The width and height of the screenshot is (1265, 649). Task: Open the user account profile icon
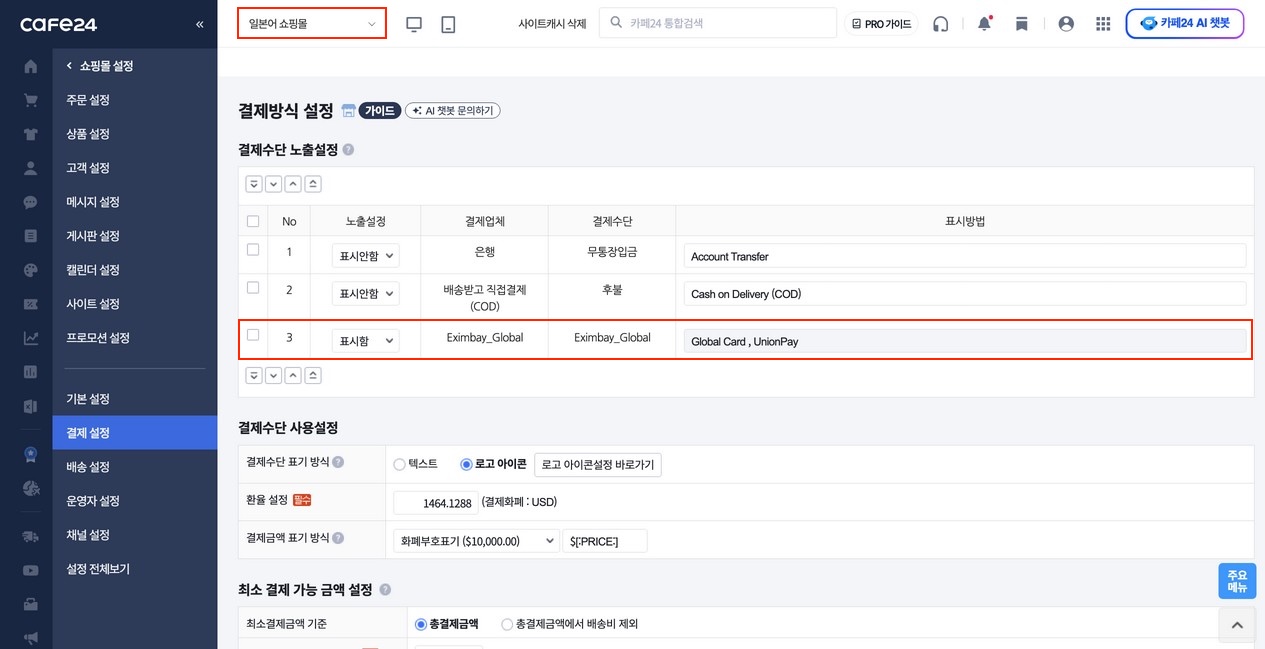coord(1066,24)
